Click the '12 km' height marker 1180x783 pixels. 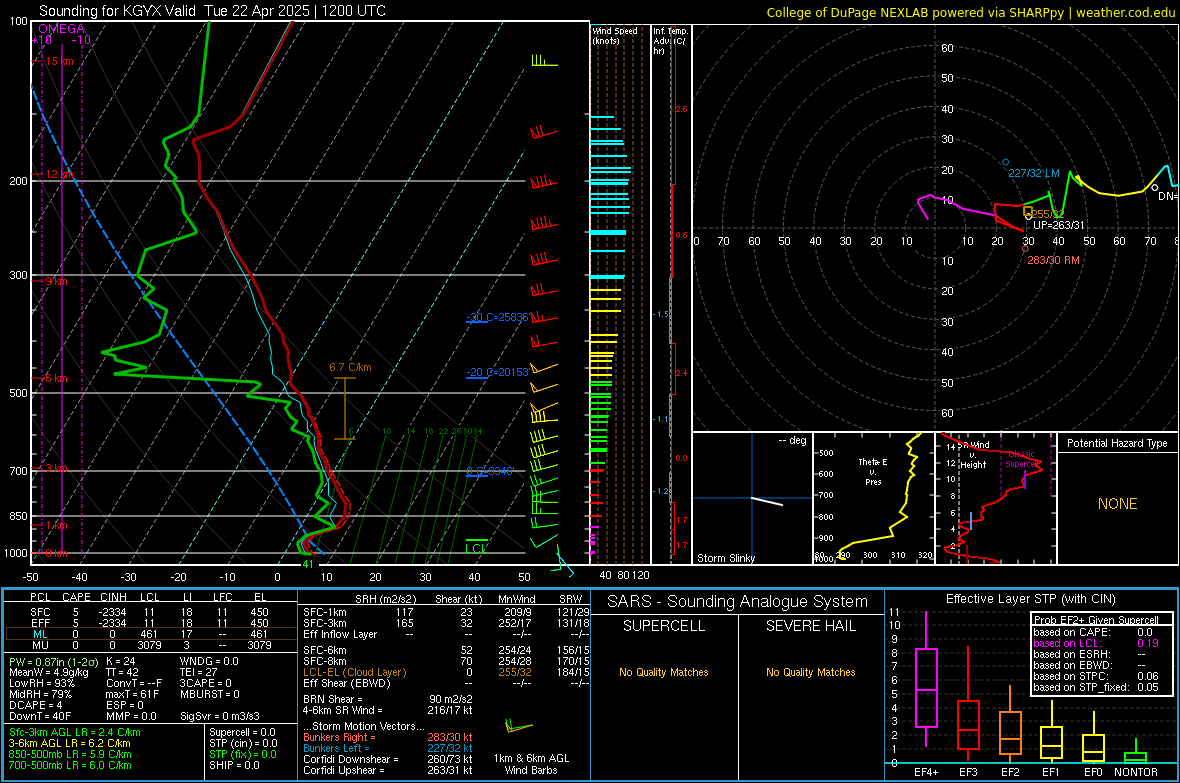click(x=59, y=174)
